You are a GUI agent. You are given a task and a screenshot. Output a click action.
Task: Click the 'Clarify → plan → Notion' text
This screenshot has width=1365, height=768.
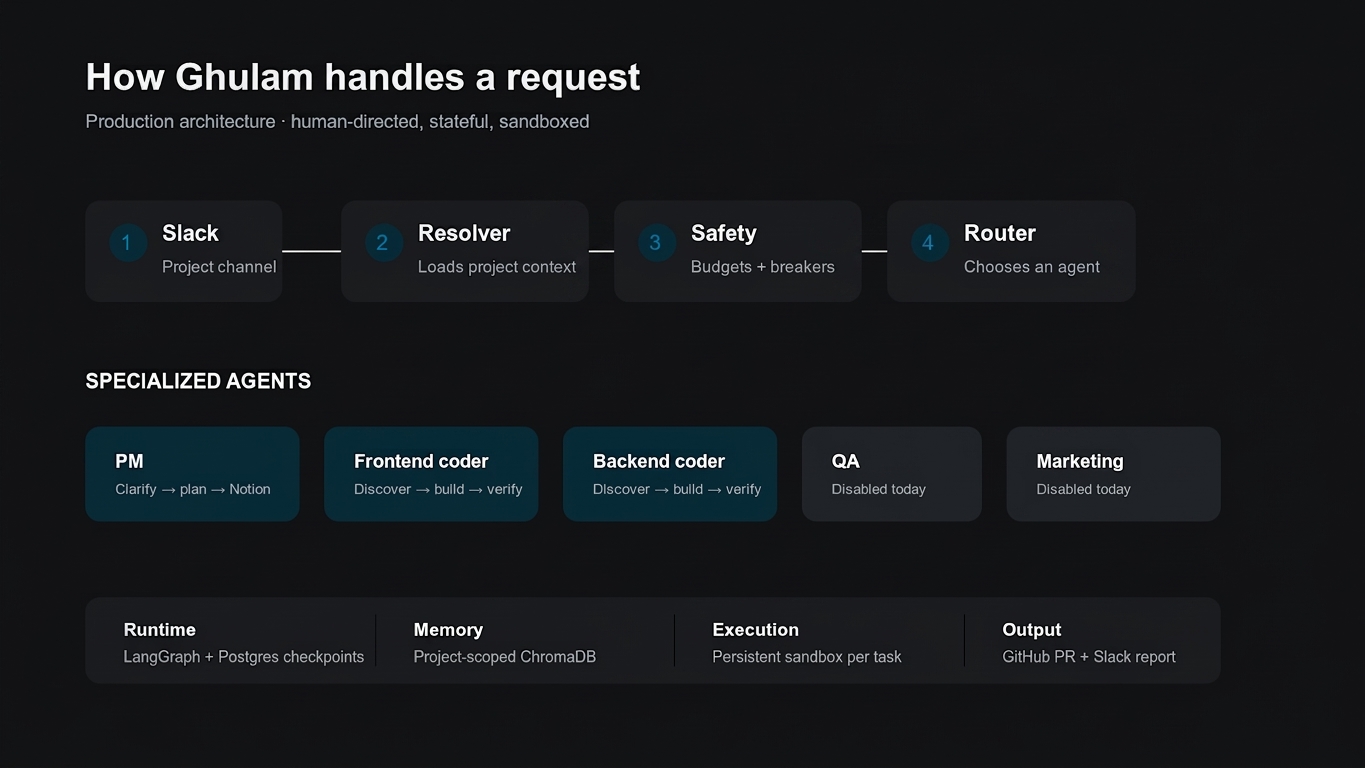(193, 489)
